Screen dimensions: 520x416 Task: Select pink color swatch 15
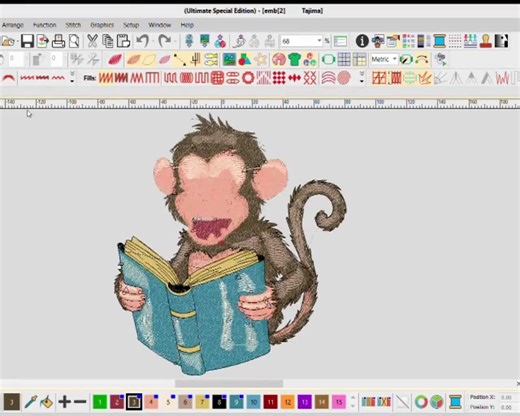(338, 402)
